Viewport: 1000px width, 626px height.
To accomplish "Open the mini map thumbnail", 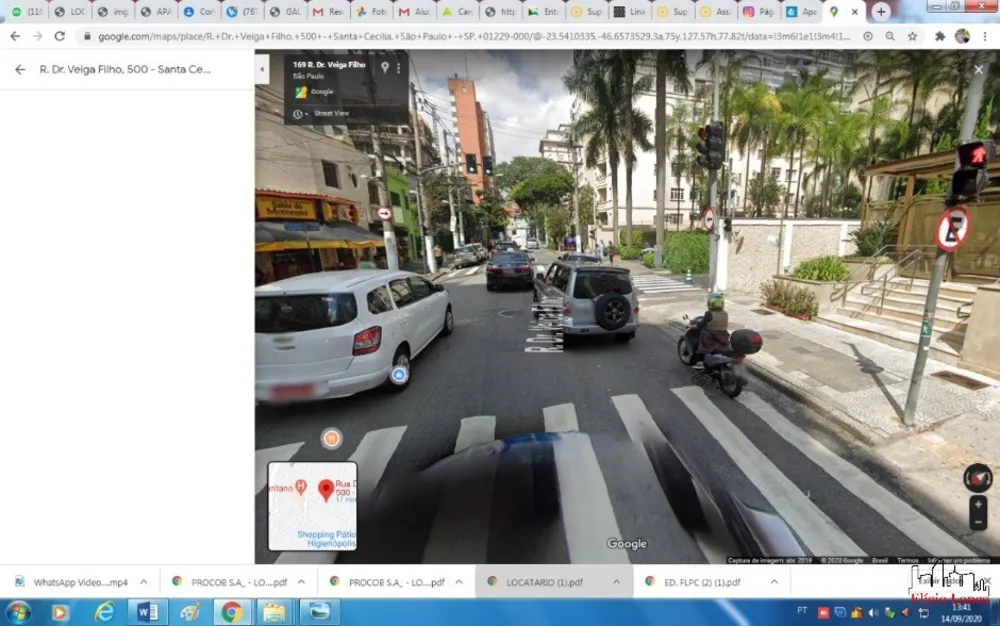I will 312,506.
